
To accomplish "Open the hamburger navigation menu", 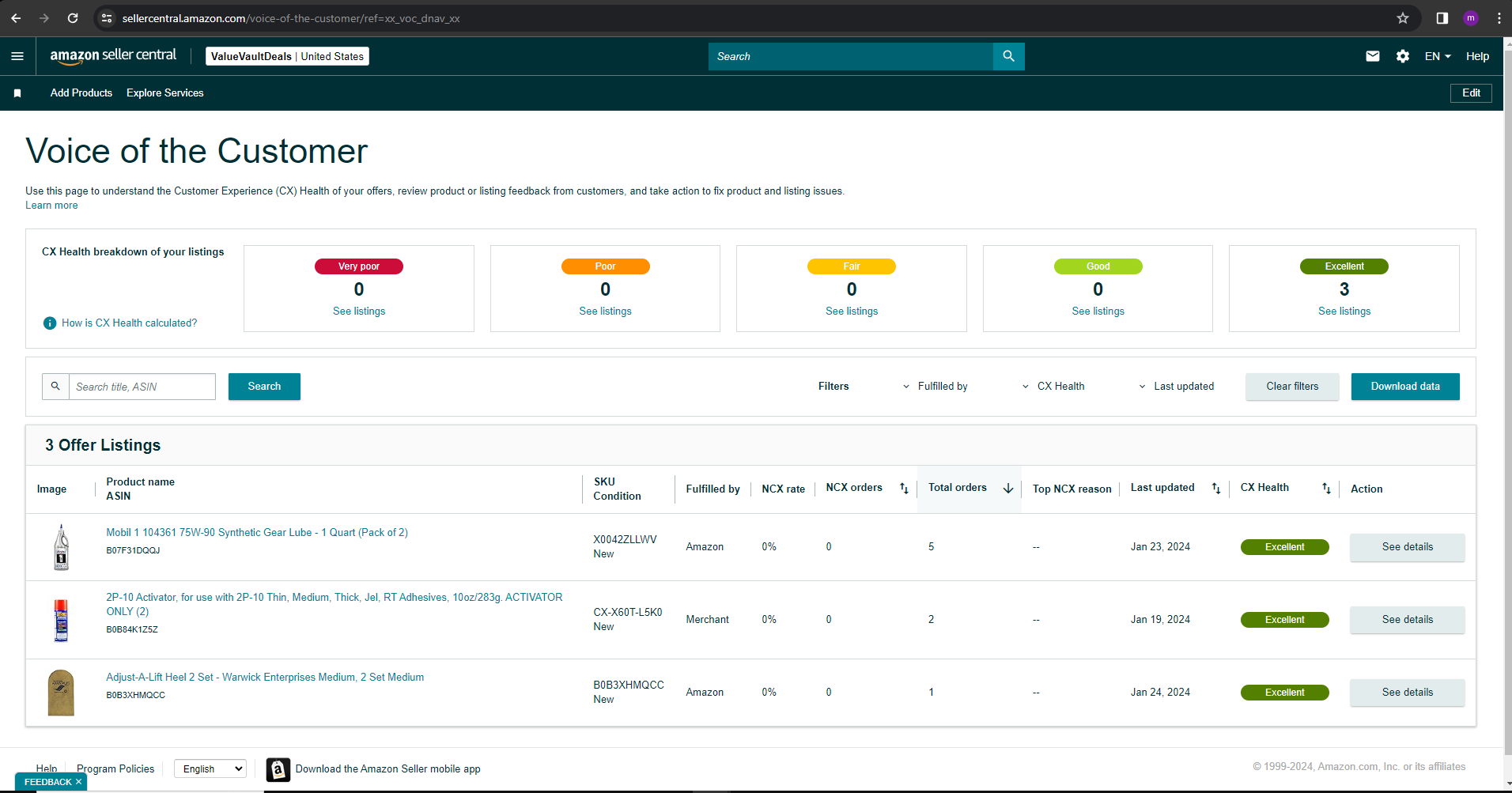I will (x=17, y=56).
